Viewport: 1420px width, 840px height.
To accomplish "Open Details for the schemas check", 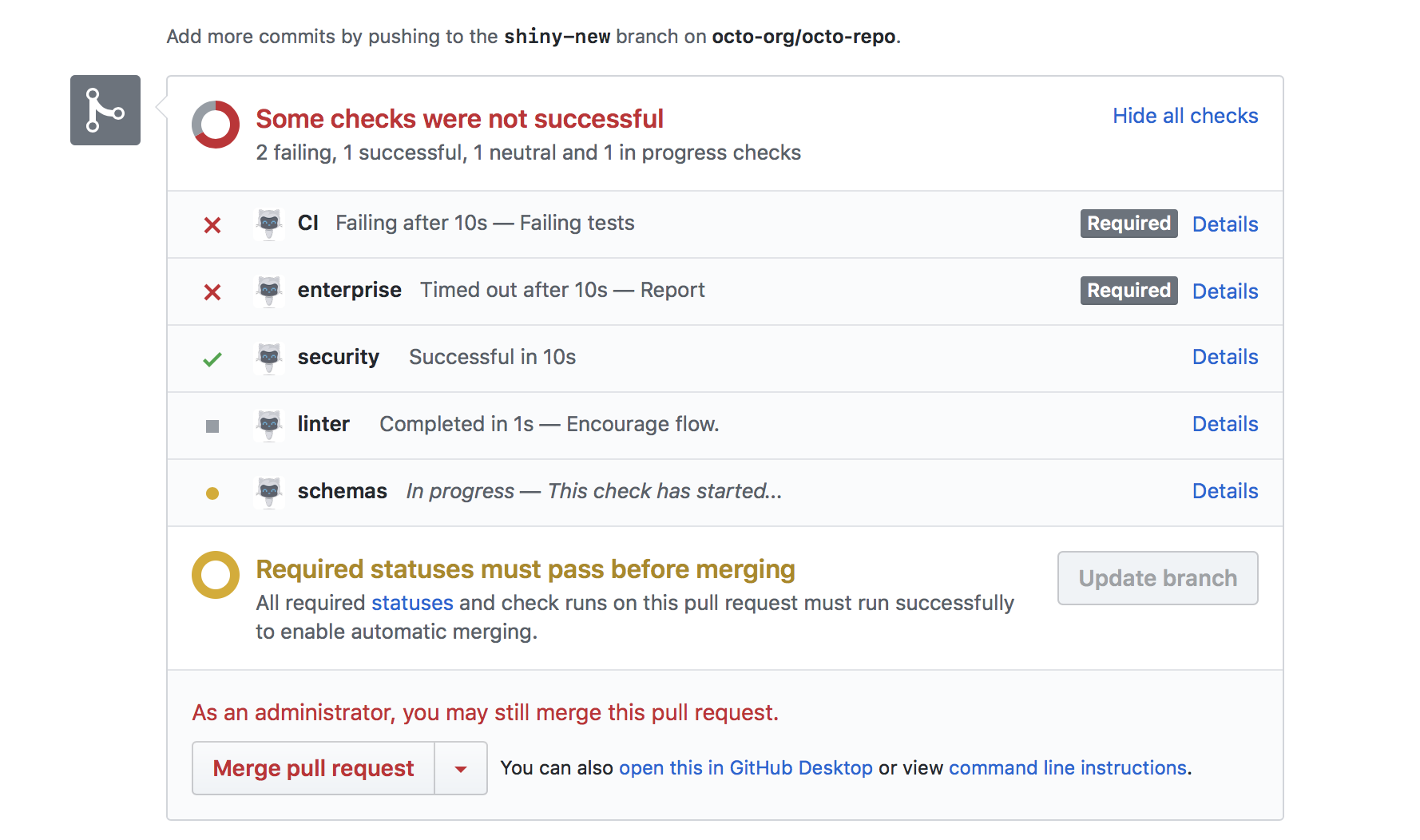I will (x=1225, y=491).
